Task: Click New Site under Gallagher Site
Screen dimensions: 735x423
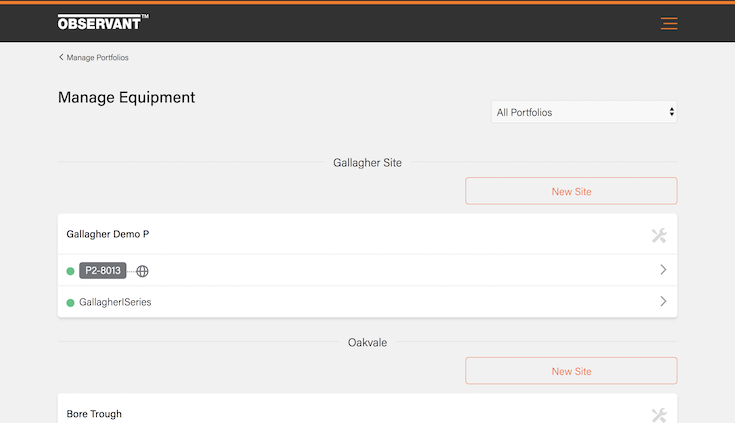Action: (571, 191)
